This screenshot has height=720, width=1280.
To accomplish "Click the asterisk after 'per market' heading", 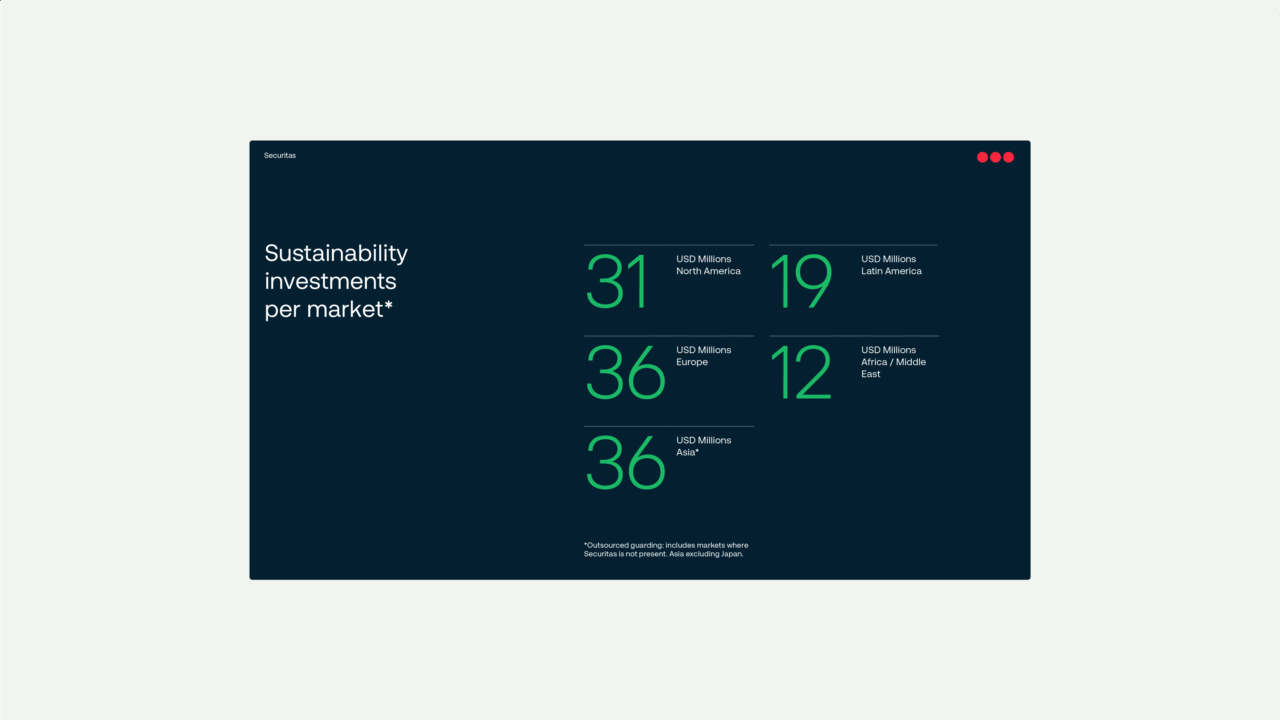I will 388,307.
